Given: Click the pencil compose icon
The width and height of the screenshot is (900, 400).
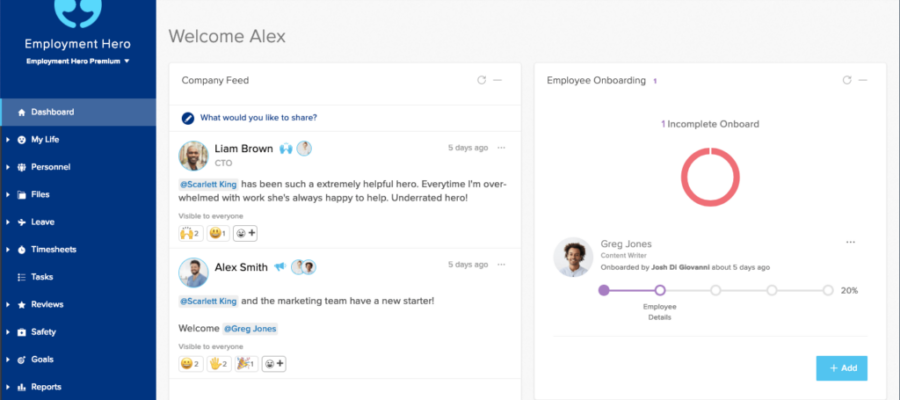Looking at the screenshot, I should [x=188, y=118].
